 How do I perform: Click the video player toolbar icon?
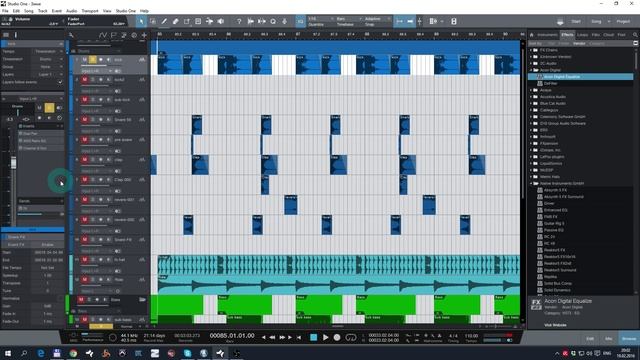pyautogui.click(x=453, y=21)
